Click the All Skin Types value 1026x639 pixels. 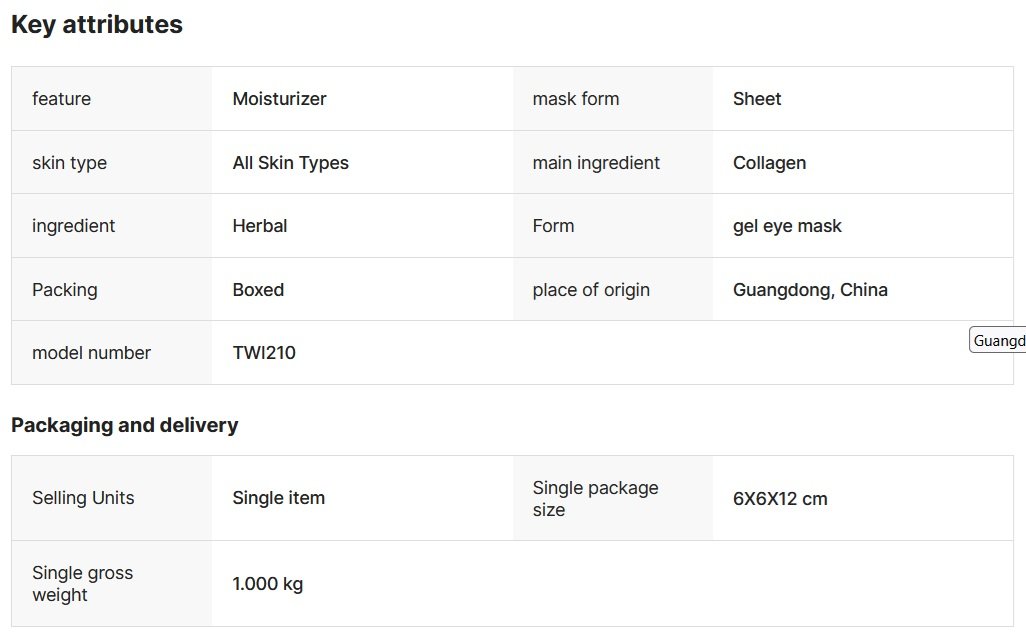290,163
